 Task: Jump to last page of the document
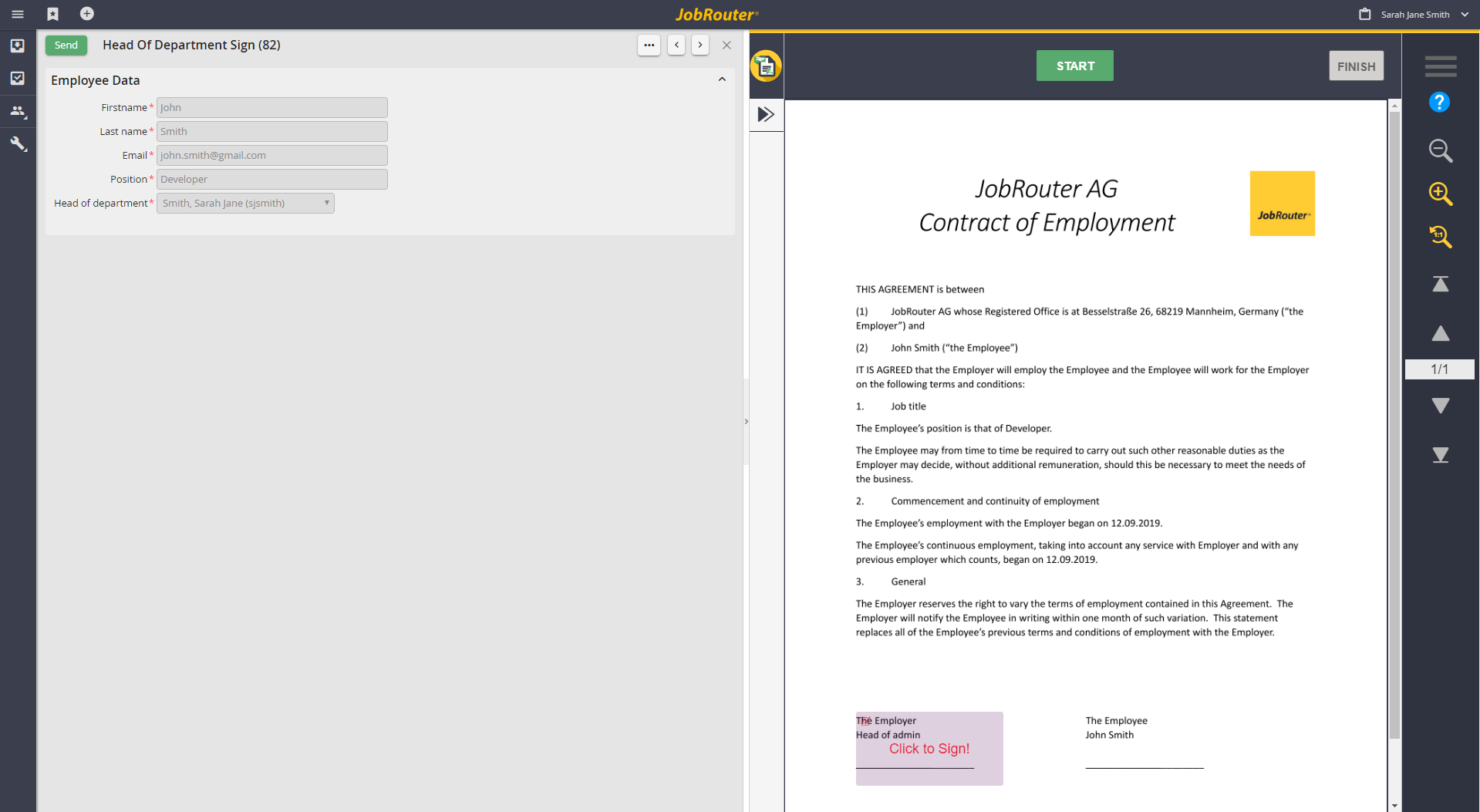pyautogui.click(x=1439, y=455)
